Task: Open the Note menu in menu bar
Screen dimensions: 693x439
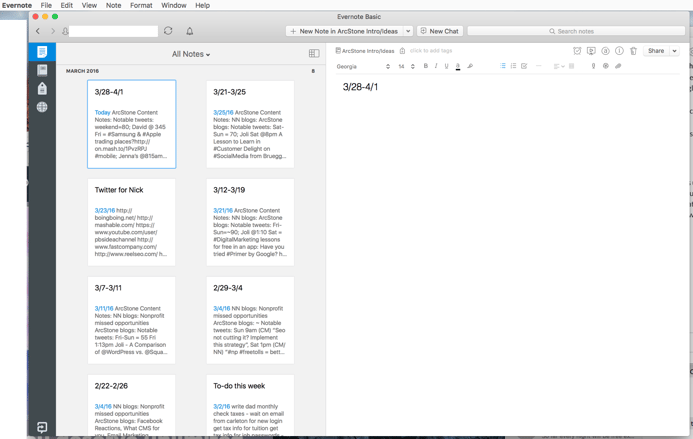Action: click(113, 5)
